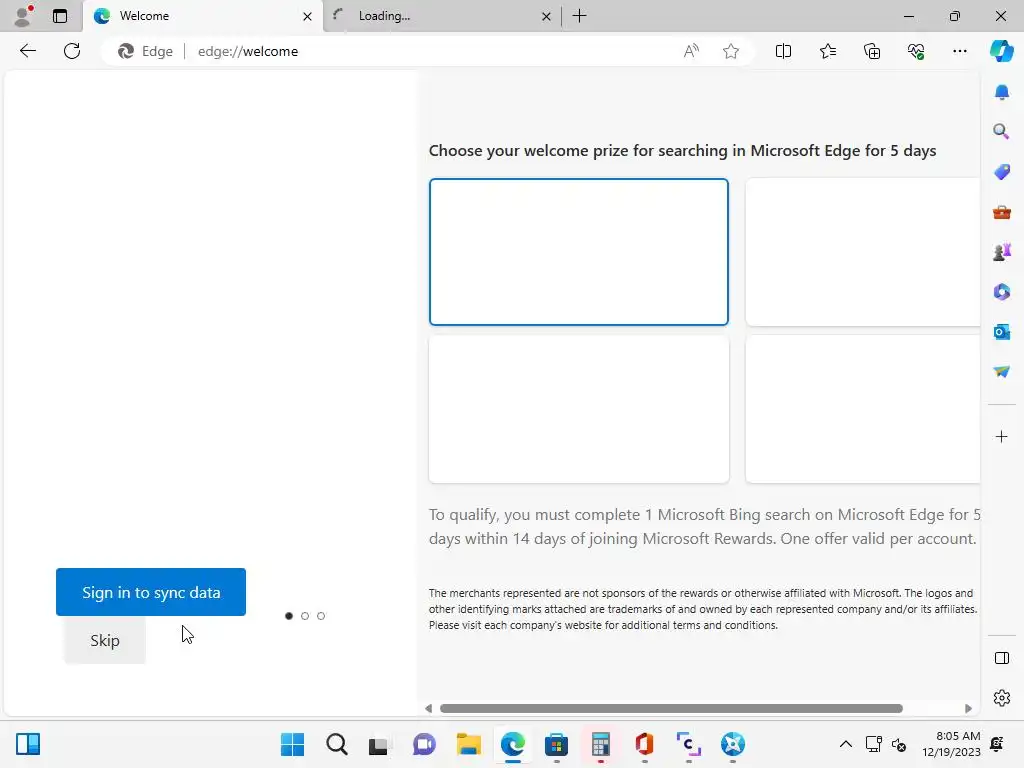Screen dimensions: 1024x768
Task: Open Collections panel
Action: coord(872,51)
